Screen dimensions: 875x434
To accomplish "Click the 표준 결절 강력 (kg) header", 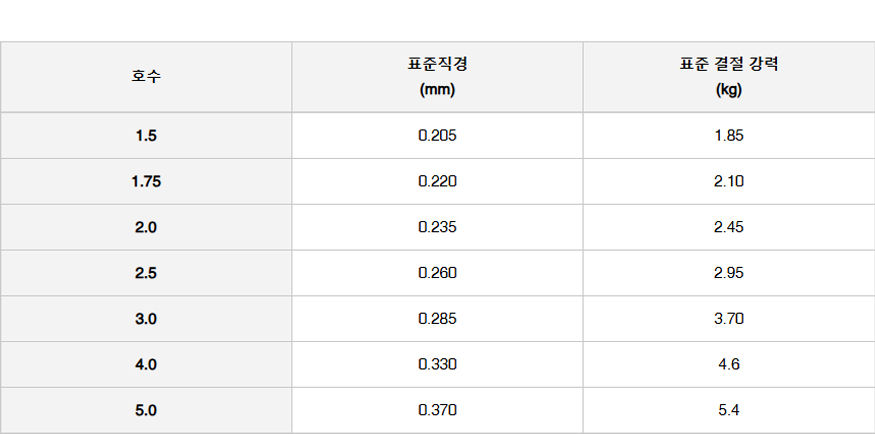I will [x=728, y=76].
